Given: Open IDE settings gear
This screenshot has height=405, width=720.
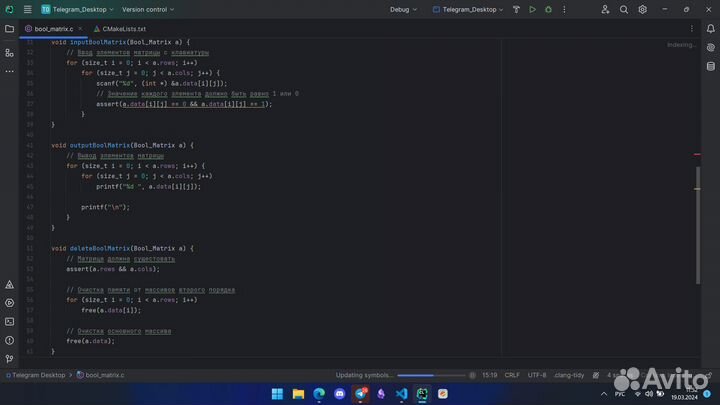Looking at the screenshot, I should 642,9.
